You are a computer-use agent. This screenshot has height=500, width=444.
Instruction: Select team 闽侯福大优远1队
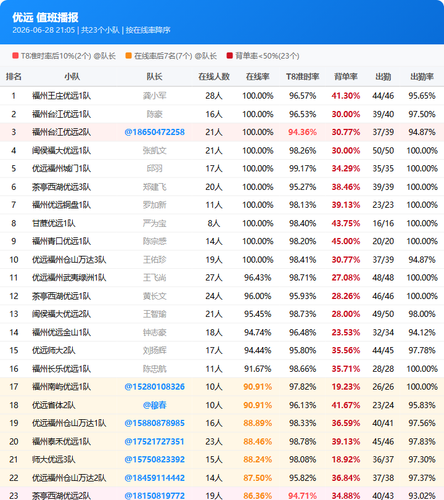click(x=61, y=151)
